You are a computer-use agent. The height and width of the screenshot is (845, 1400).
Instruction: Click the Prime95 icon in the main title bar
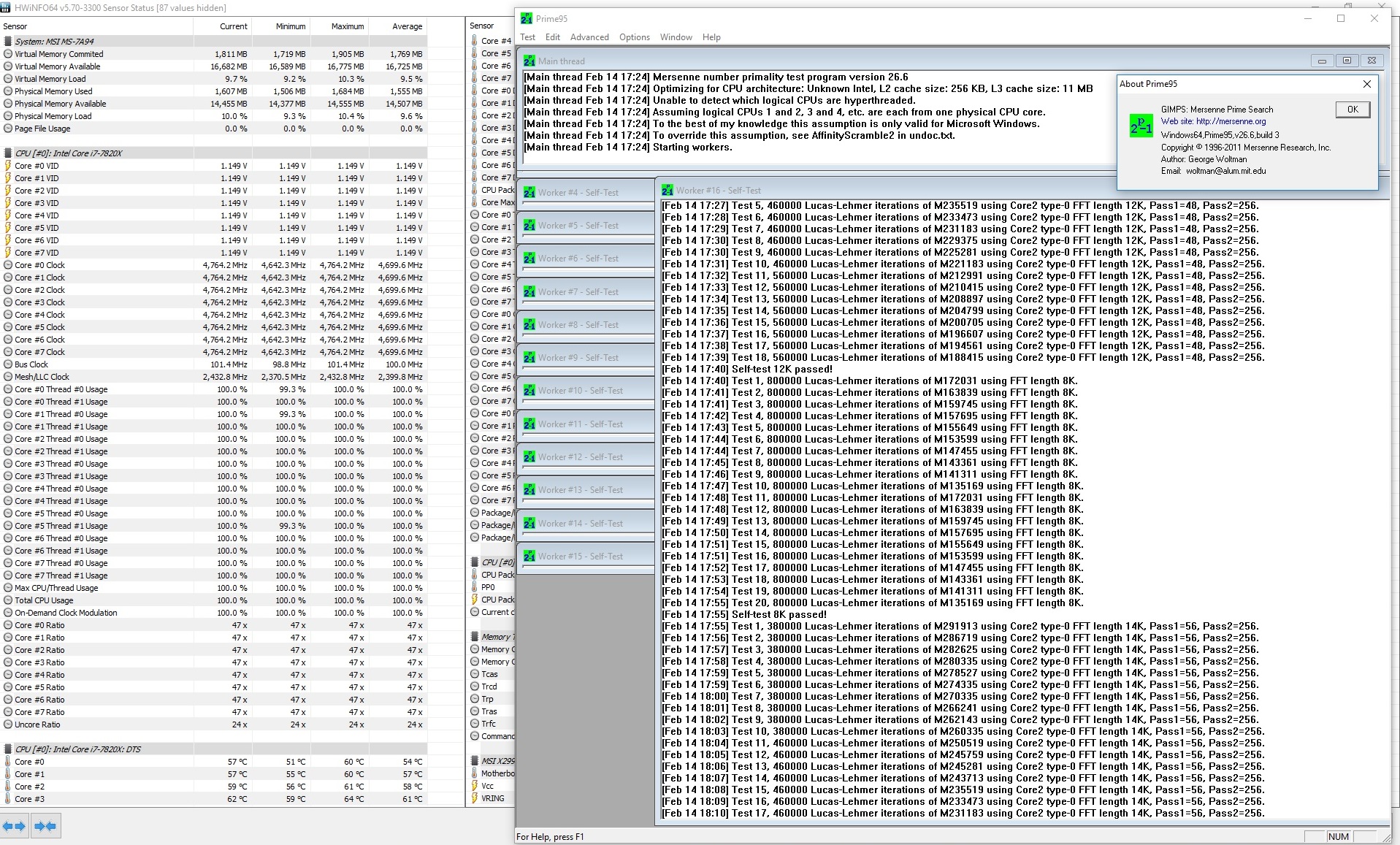[527, 18]
